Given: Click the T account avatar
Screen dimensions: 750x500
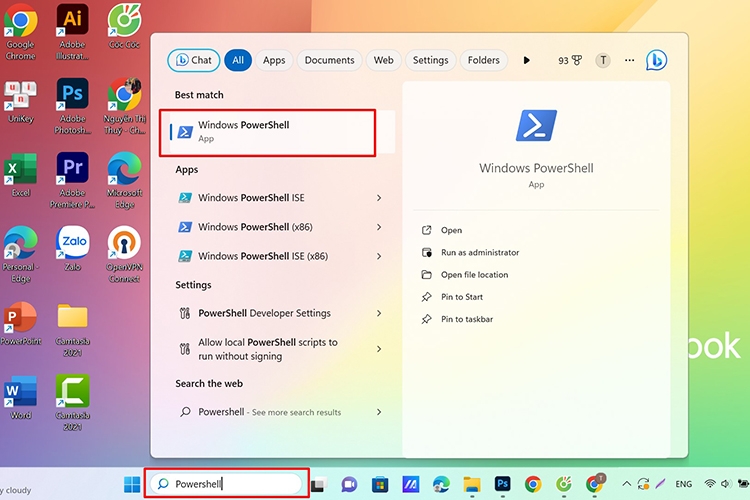Looking at the screenshot, I should [603, 60].
